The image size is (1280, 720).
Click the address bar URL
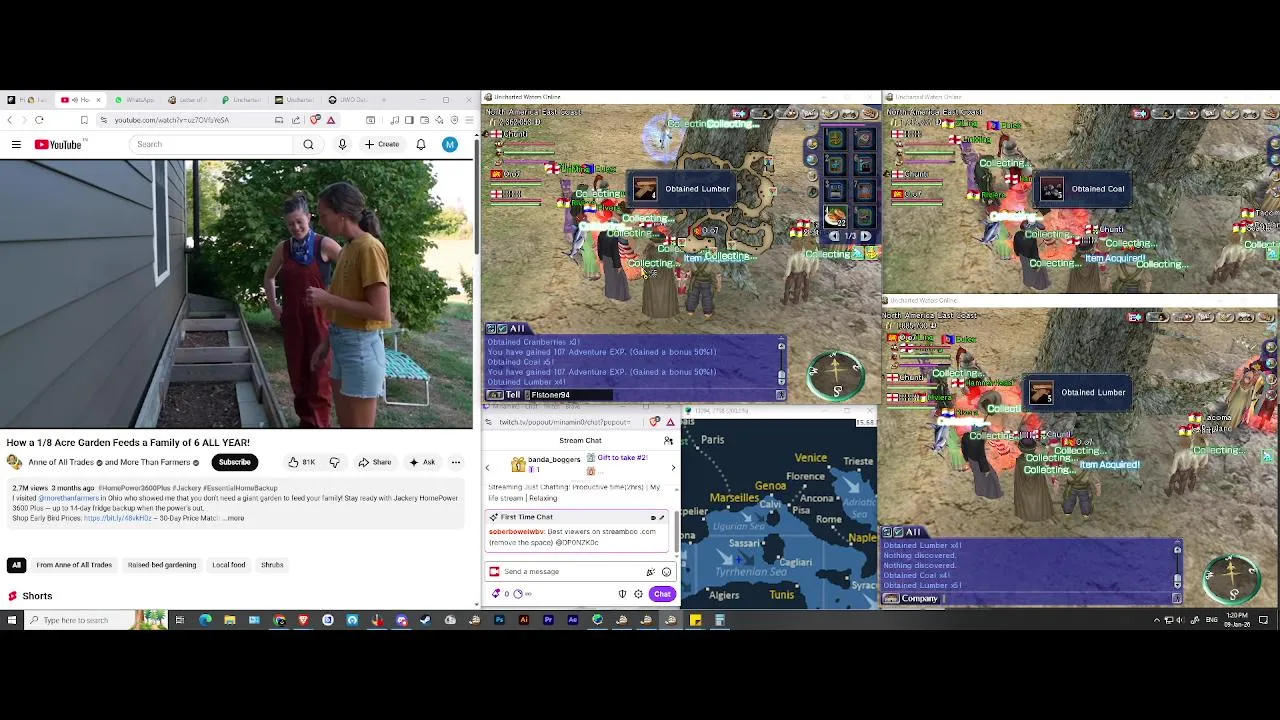pyautogui.click(x=171, y=120)
